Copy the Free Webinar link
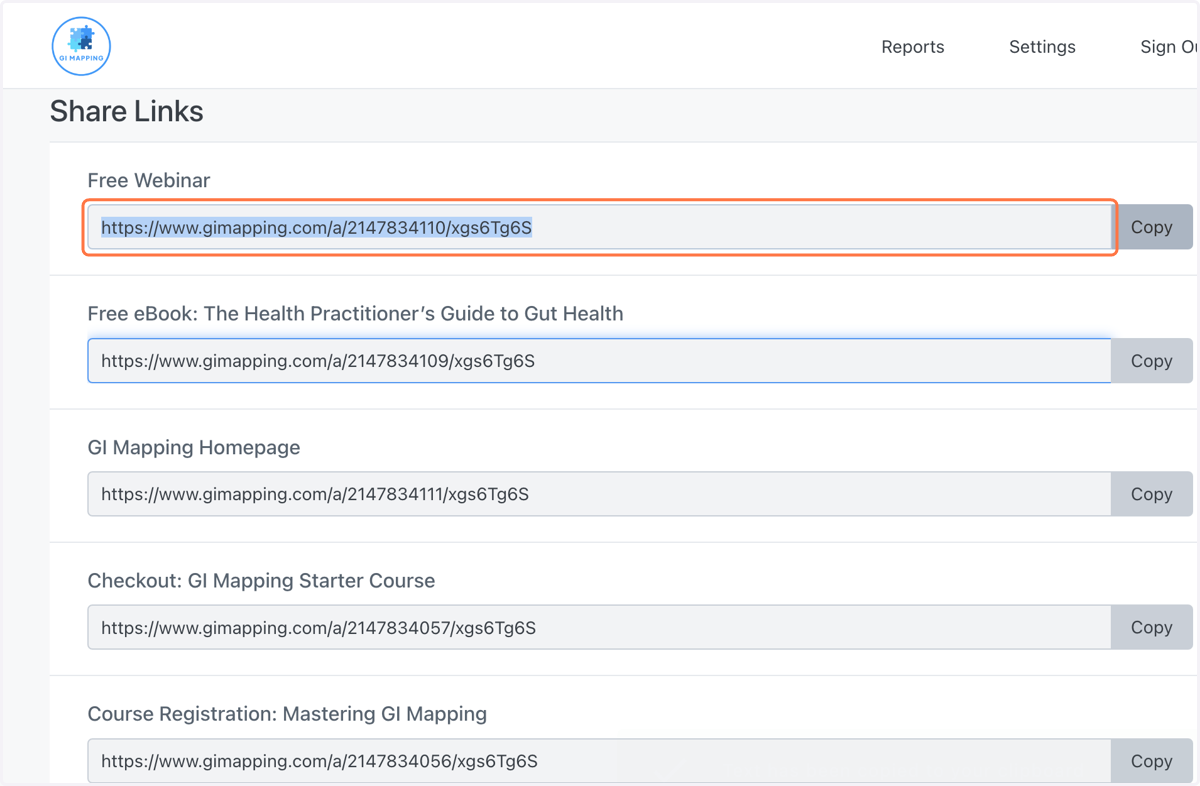The image size is (1200, 786). [x=1153, y=227]
